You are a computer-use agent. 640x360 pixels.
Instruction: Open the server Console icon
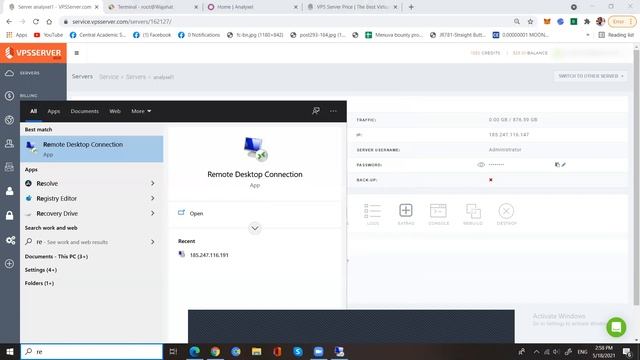point(438,214)
